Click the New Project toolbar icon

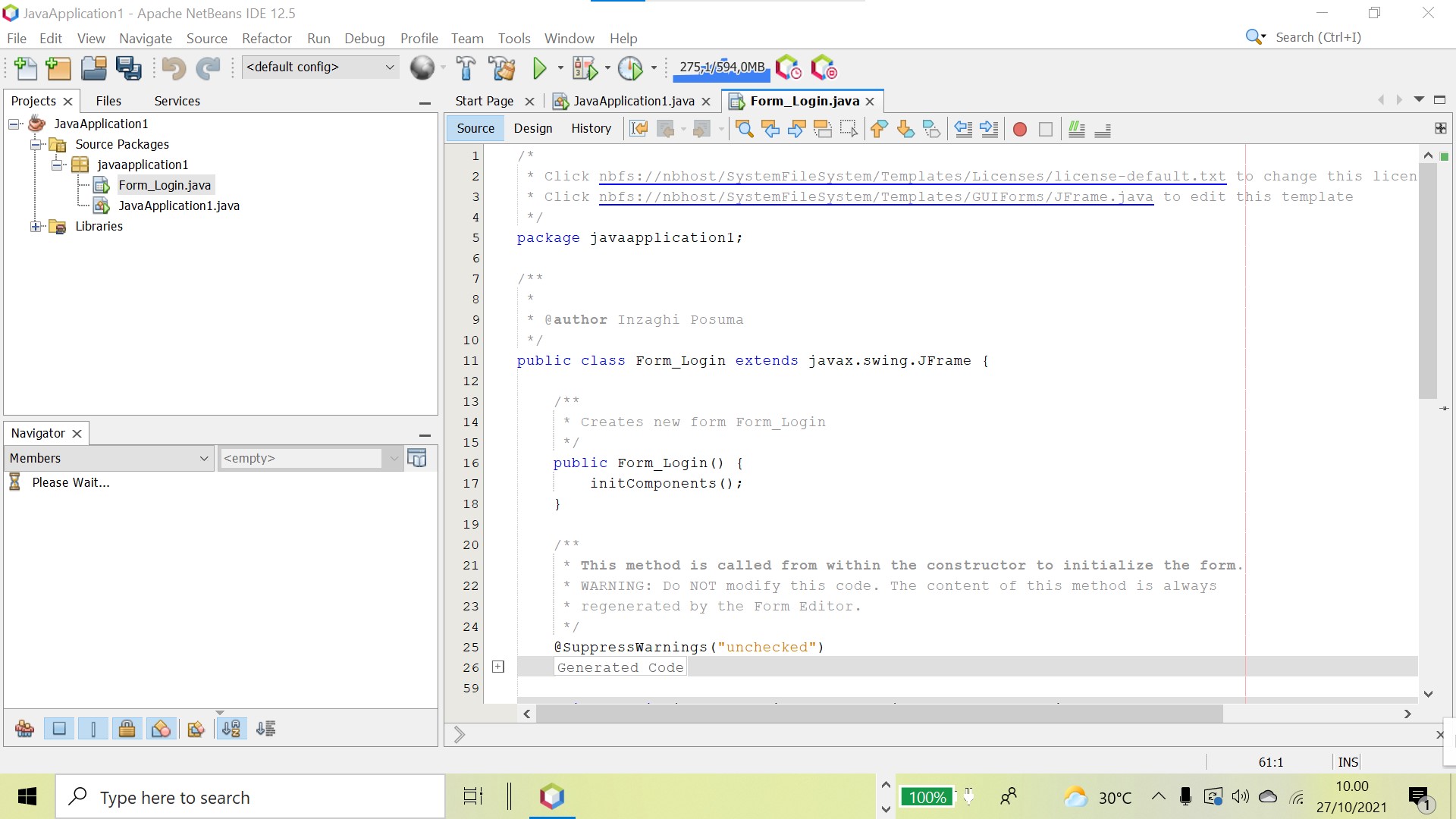click(58, 68)
